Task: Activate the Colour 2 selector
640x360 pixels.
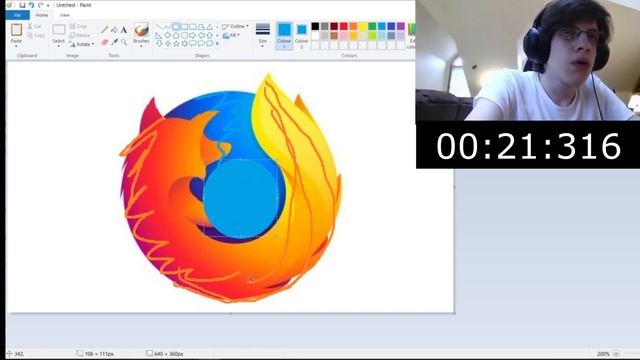Action: (302, 36)
